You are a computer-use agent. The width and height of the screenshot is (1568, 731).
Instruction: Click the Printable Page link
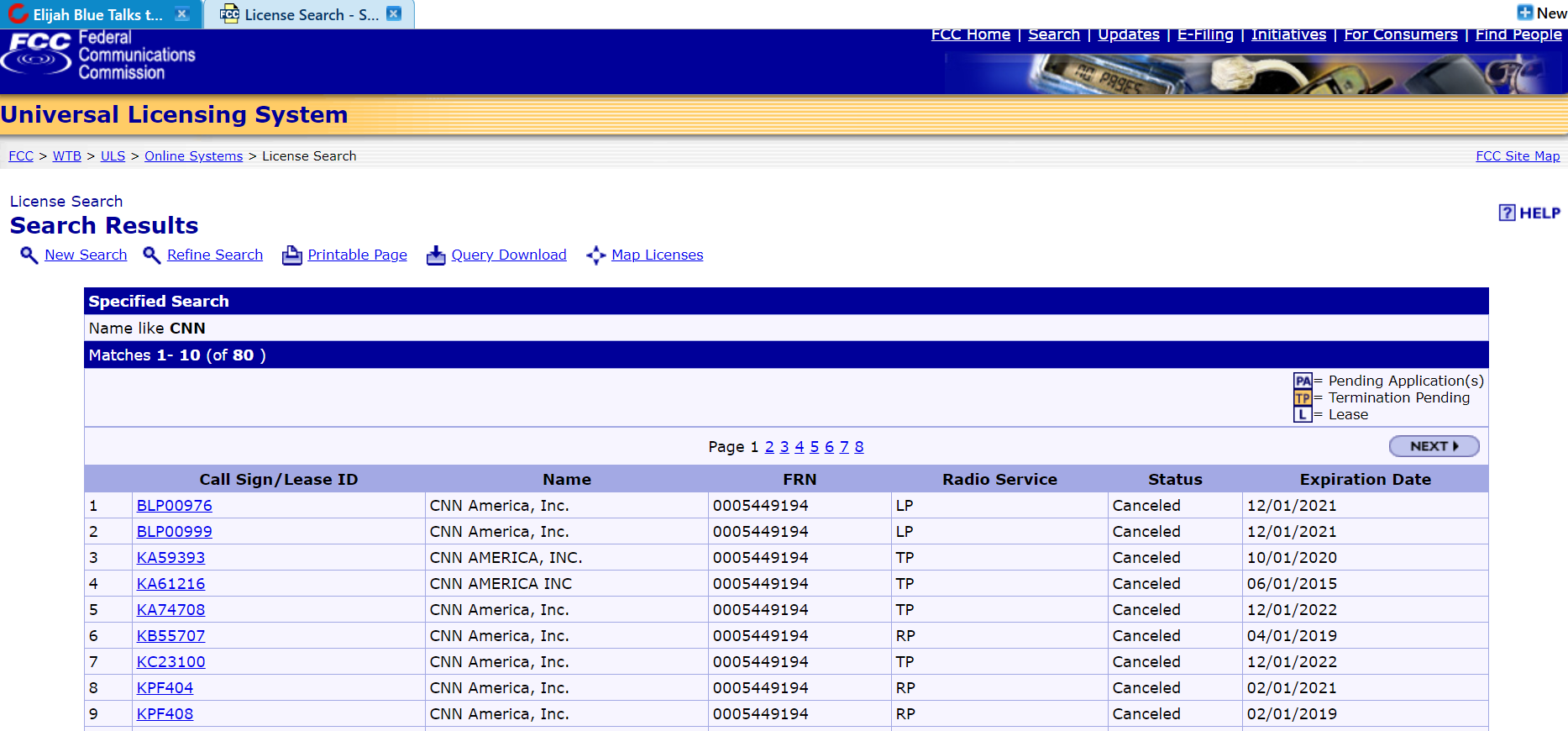[x=357, y=255]
